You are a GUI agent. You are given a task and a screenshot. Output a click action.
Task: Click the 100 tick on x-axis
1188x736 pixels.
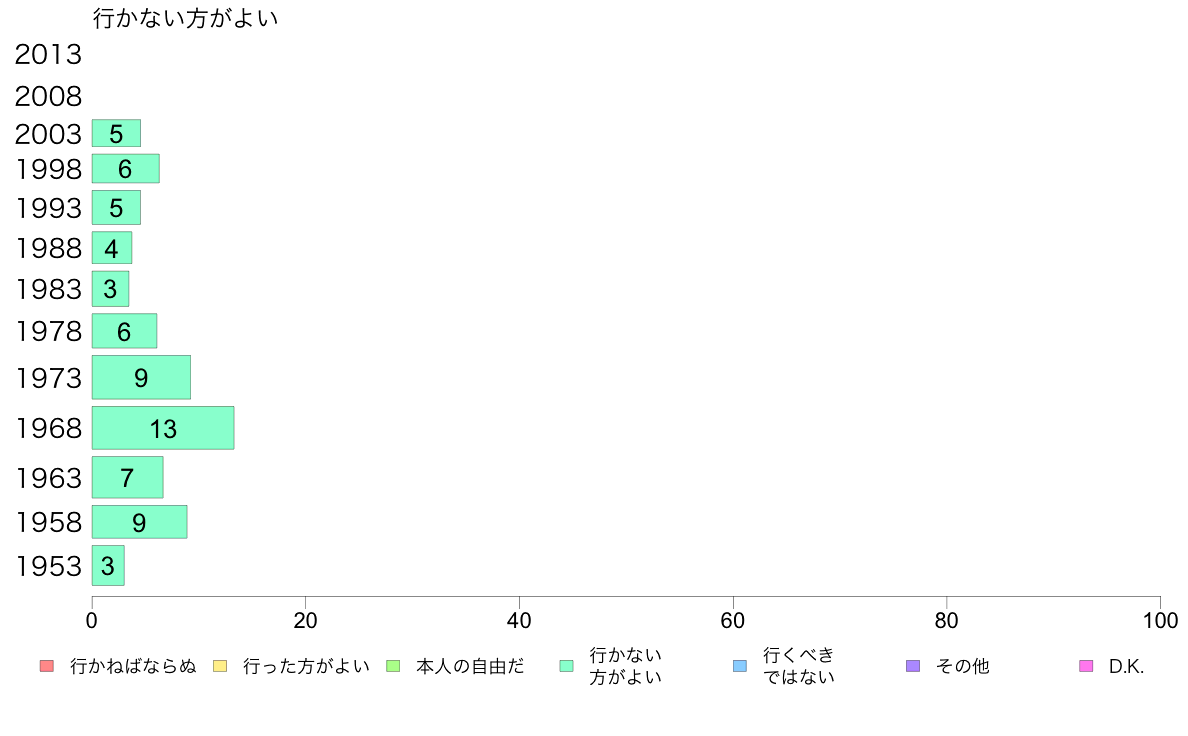click(x=1160, y=621)
